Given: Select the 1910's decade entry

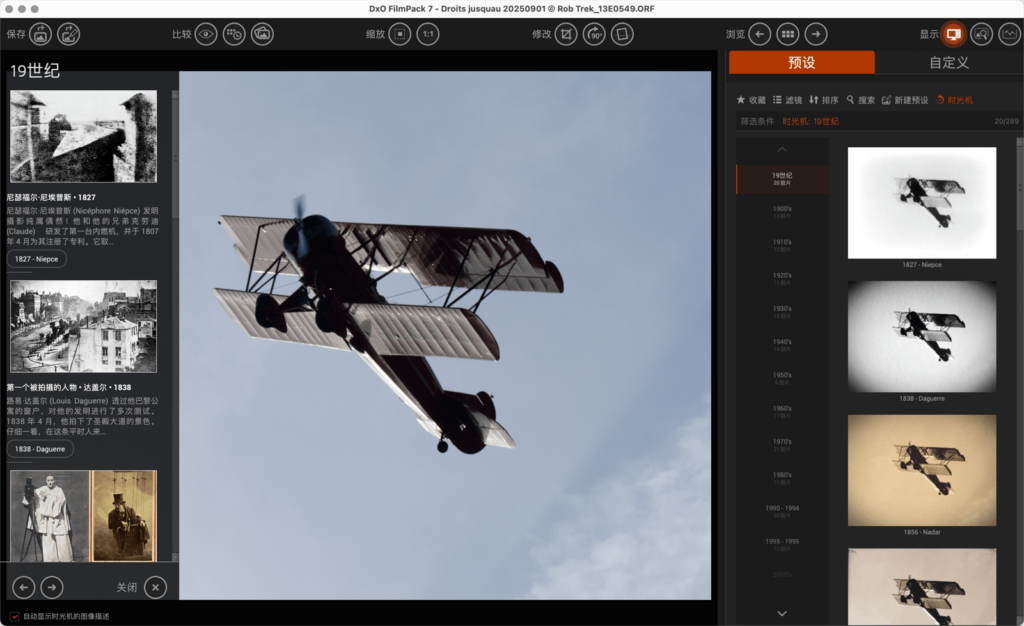Looking at the screenshot, I should 782,245.
